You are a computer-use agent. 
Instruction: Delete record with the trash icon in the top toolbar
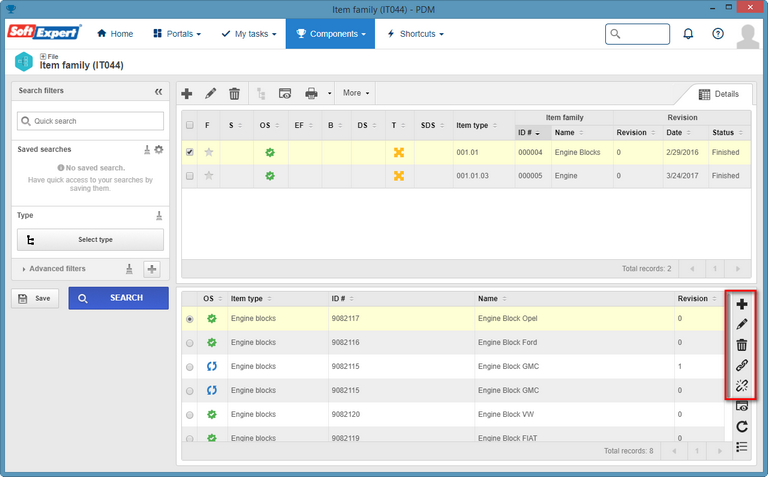(235, 94)
